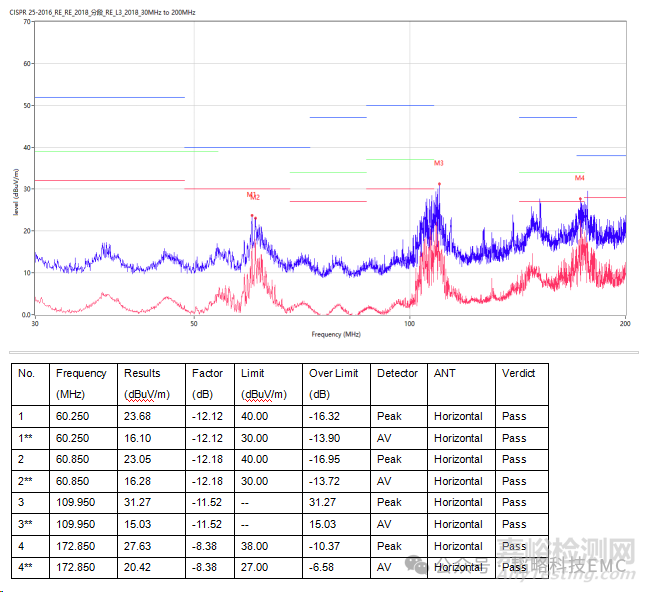Click the y-axis tick labeled 60

[x=27, y=63]
